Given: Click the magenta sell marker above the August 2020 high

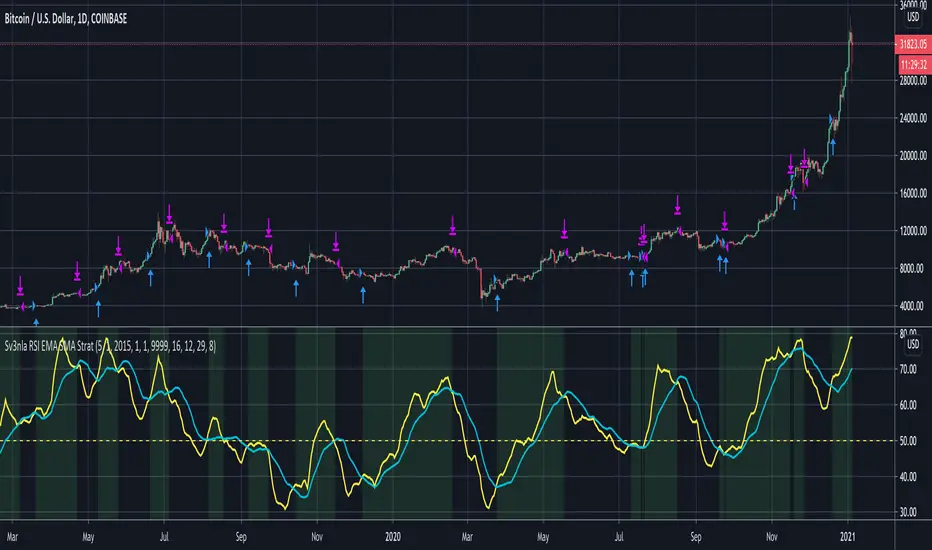Looking at the screenshot, I should (x=679, y=204).
